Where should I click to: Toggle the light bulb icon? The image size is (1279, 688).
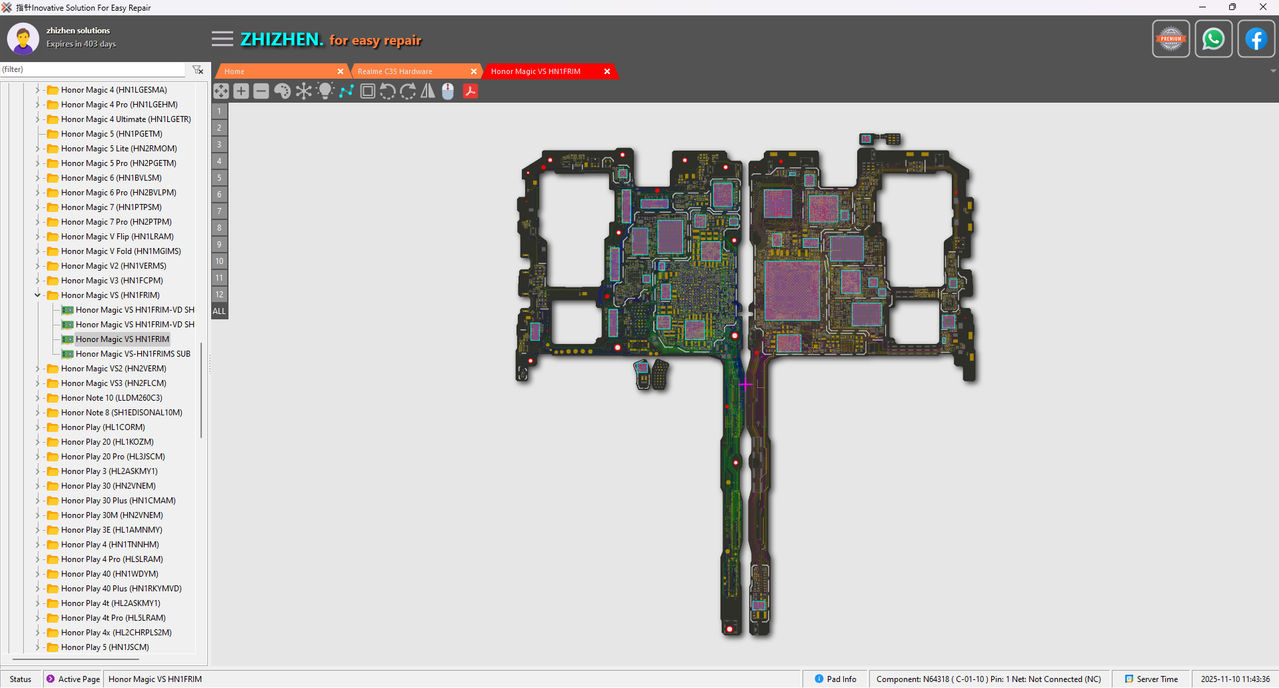[x=325, y=91]
